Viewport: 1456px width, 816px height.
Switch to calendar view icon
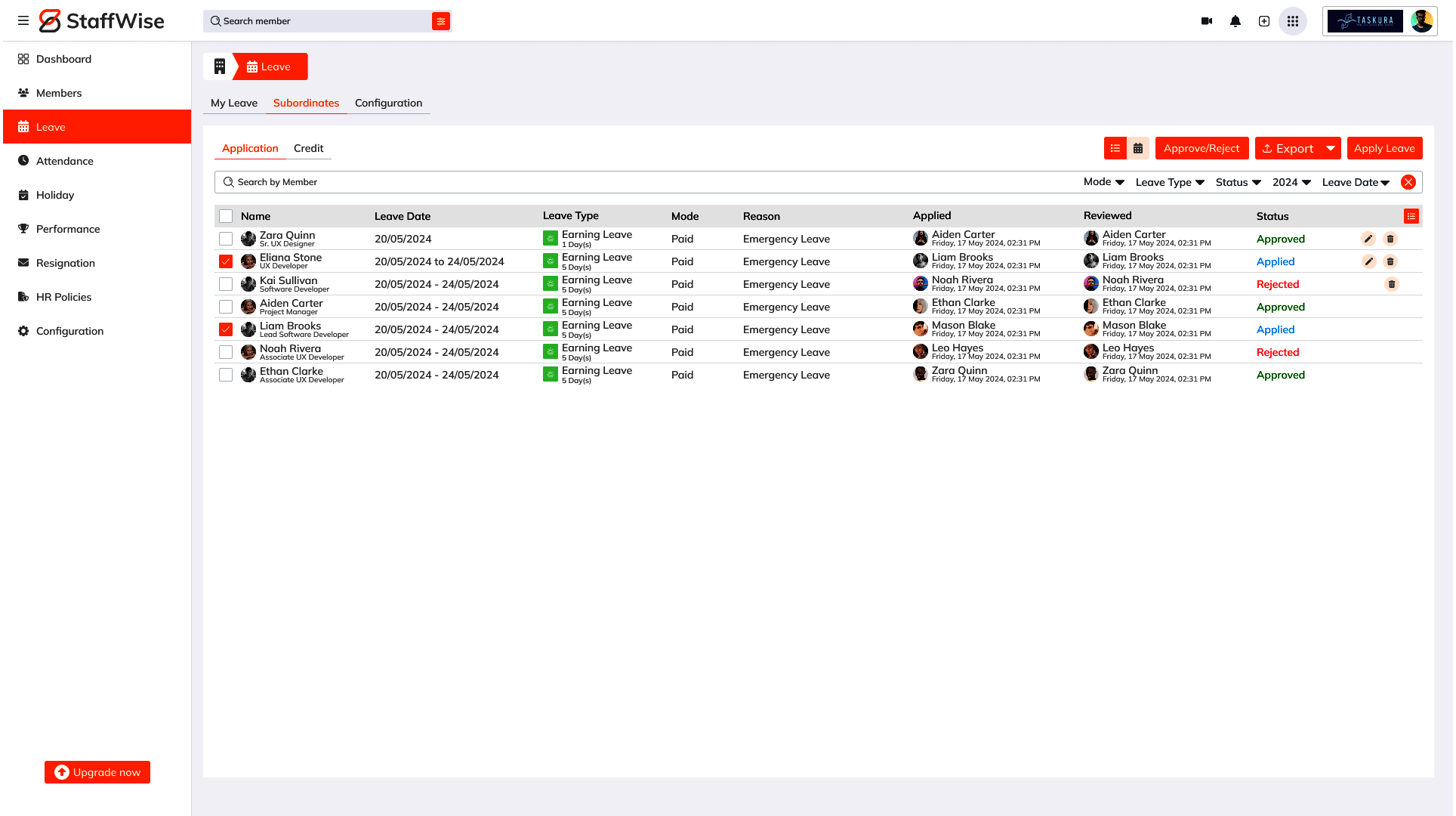pyautogui.click(x=1138, y=148)
